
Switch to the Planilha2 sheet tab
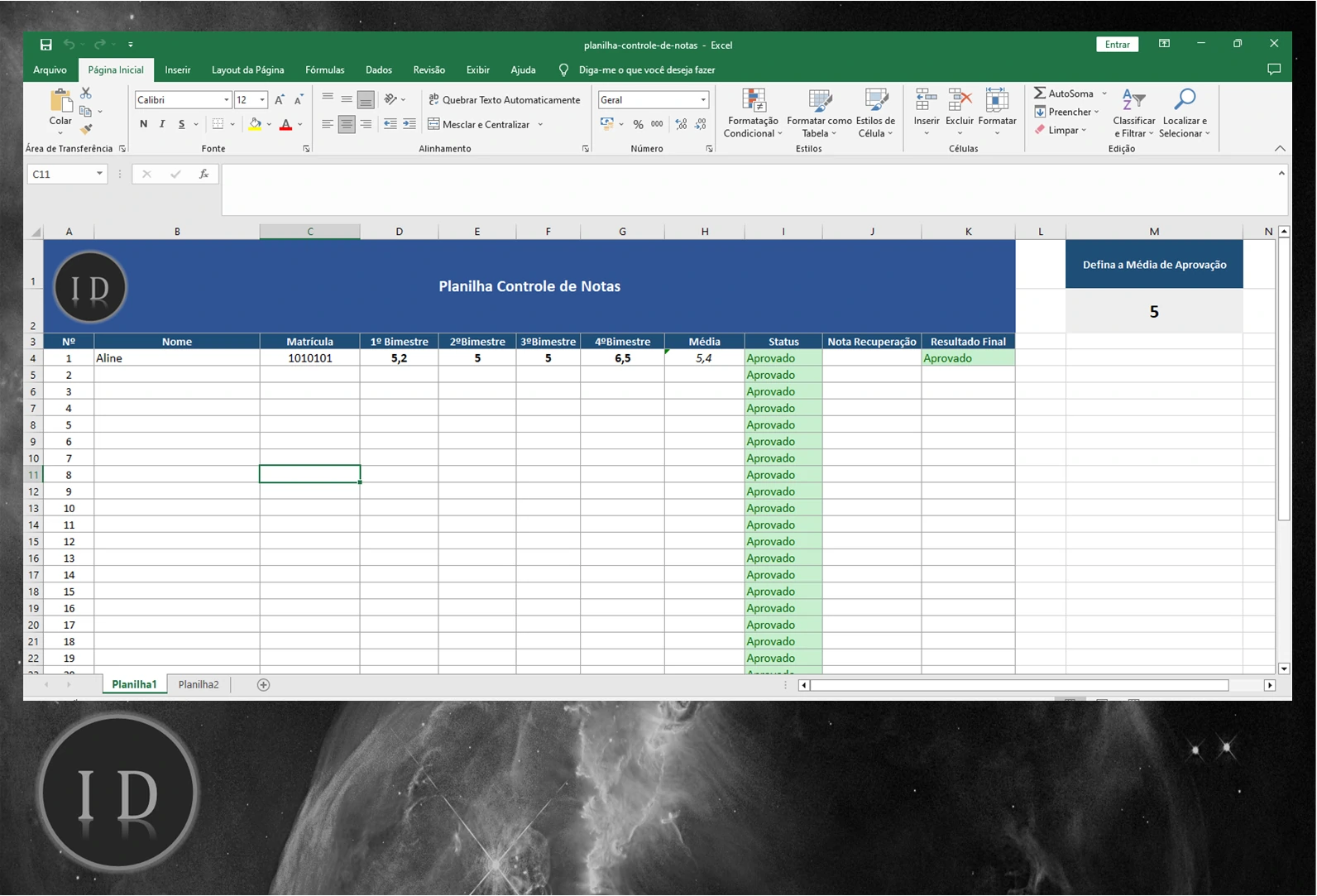pyautogui.click(x=199, y=685)
